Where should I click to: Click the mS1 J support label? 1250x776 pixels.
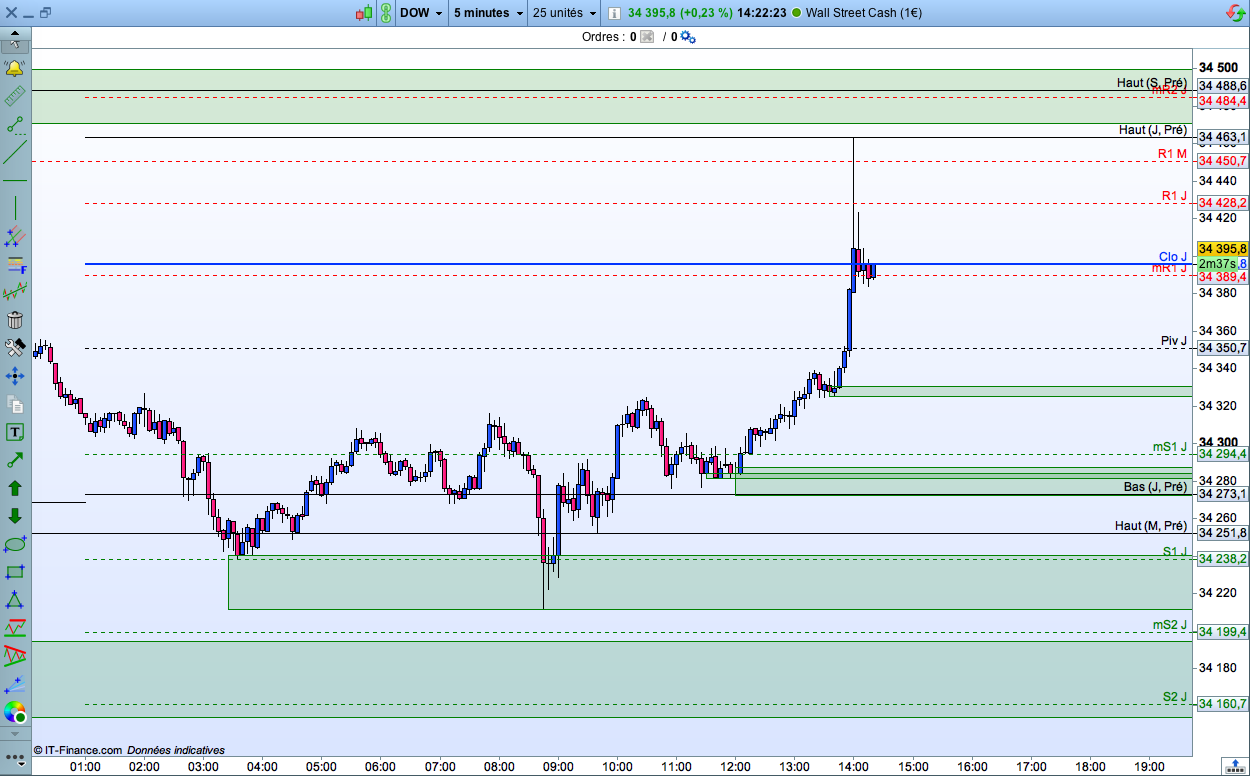point(1170,447)
